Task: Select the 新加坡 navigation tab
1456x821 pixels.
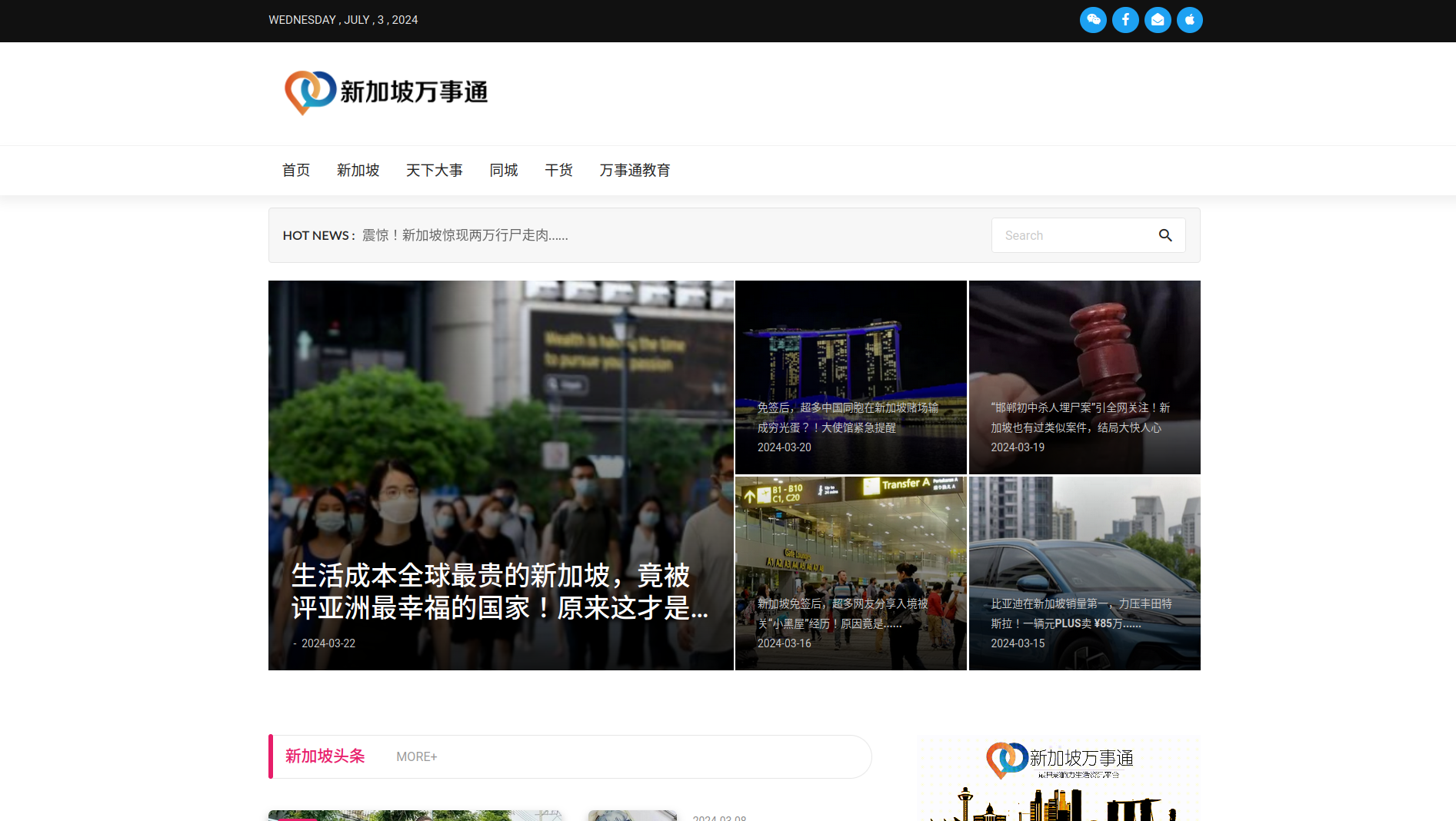Action: [358, 170]
